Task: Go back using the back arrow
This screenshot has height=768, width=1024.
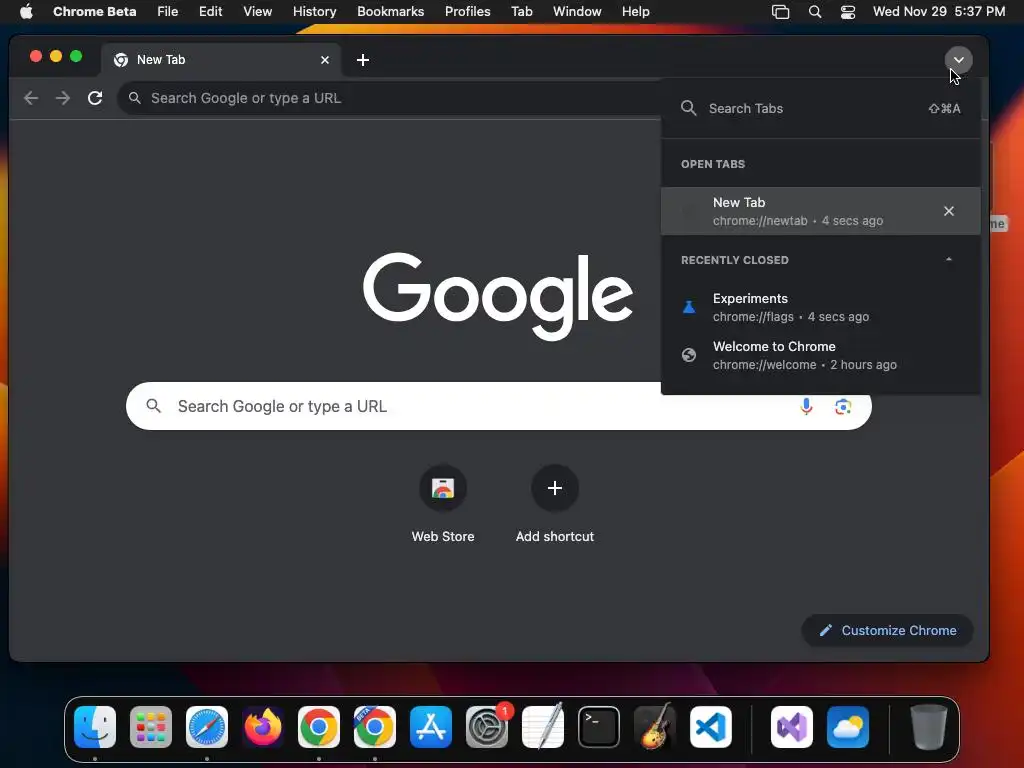Action: coord(31,98)
